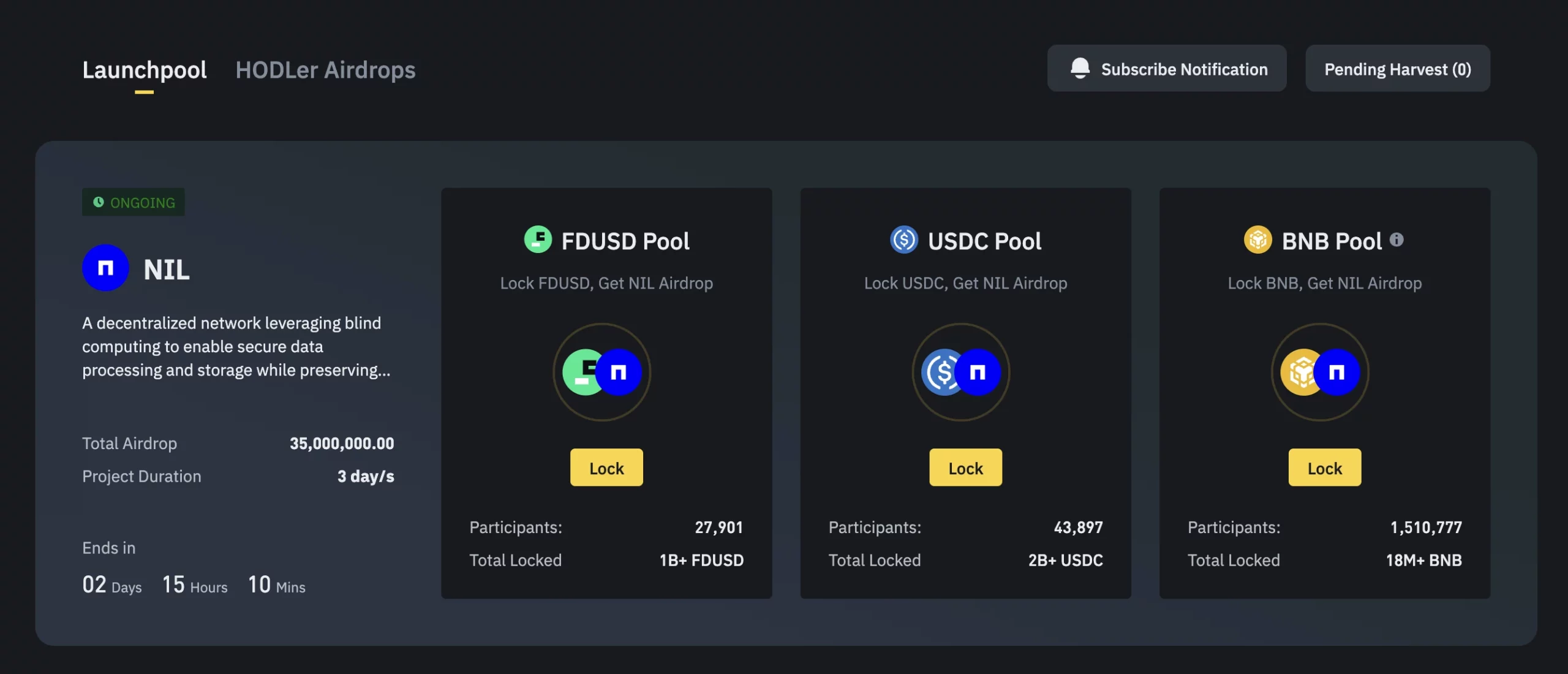
Task: Click the FDUSD coin icon in pool title
Action: (x=538, y=240)
